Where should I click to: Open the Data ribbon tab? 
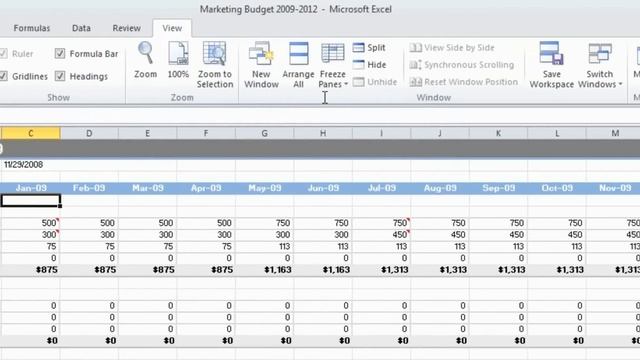[x=81, y=28]
